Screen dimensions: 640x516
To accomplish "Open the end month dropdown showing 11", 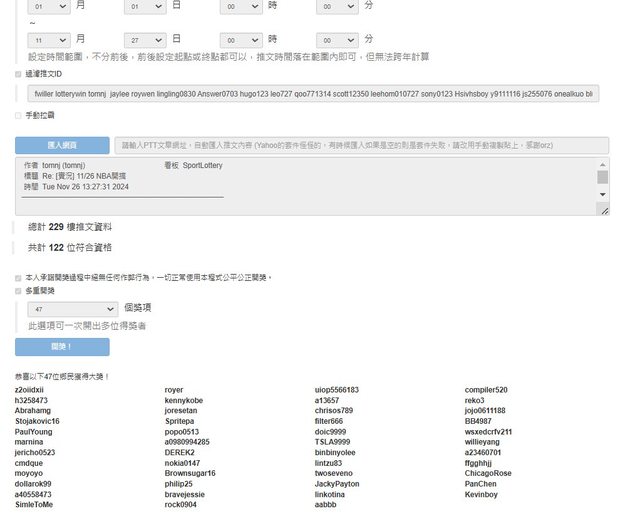I will click(x=49, y=40).
